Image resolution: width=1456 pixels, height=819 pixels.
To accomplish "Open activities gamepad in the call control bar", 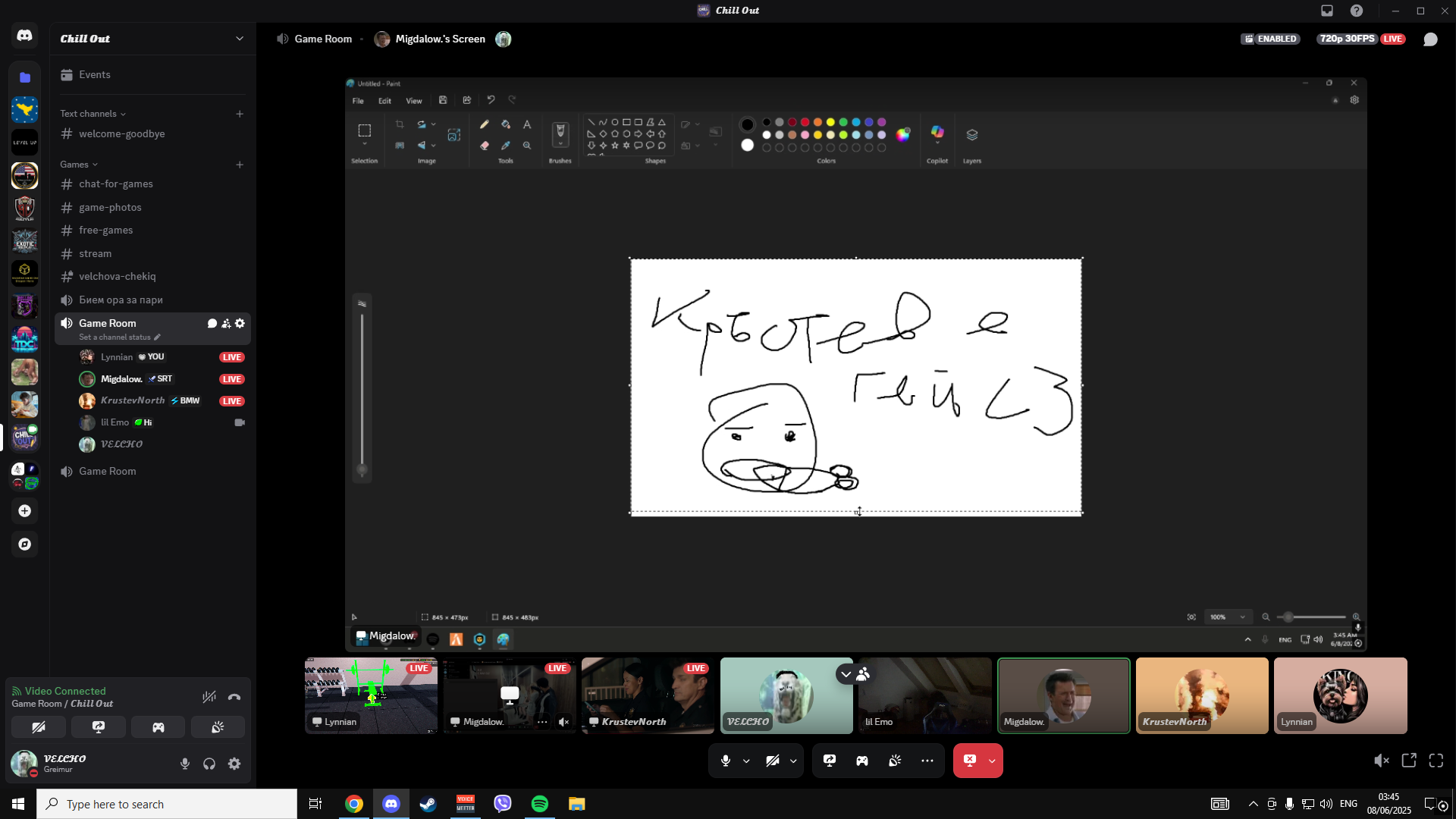I will pyautogui.click(x=862, y=761).
